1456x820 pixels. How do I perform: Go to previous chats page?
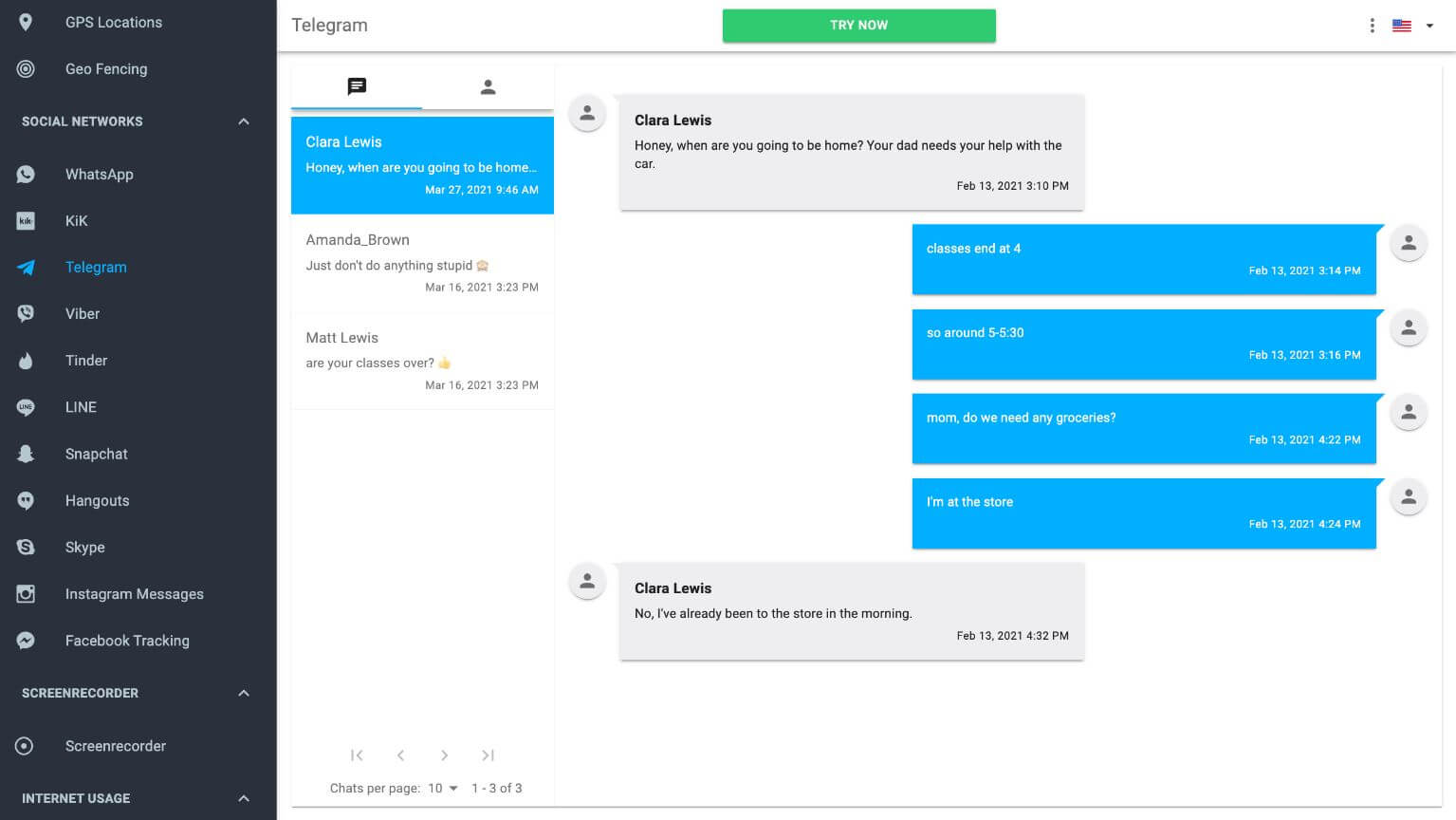pos(400,755)
